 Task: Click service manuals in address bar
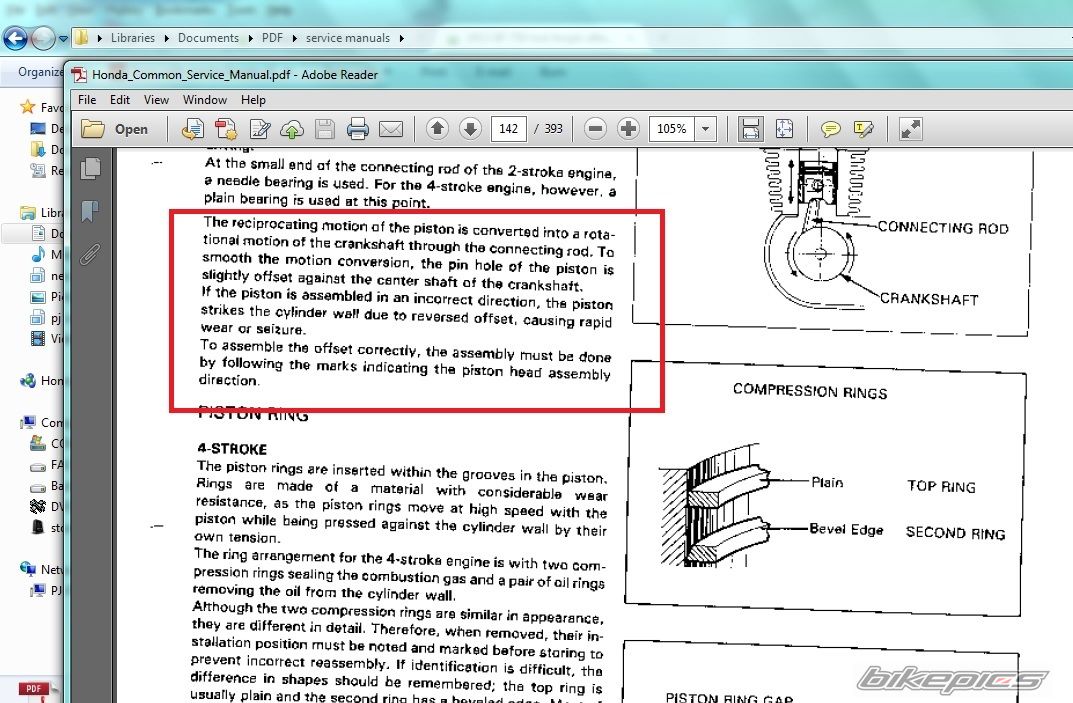[348, 38]
